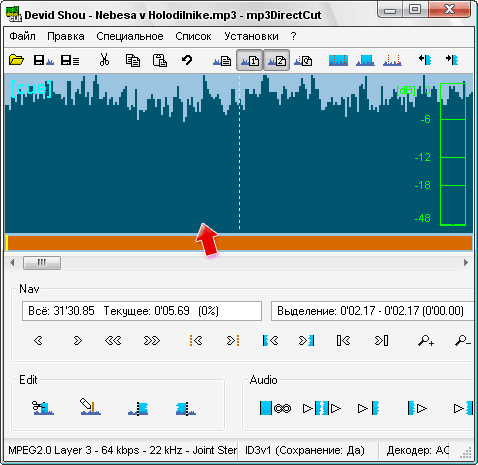Click the Декодер status bar entry

tap(418, 450)
